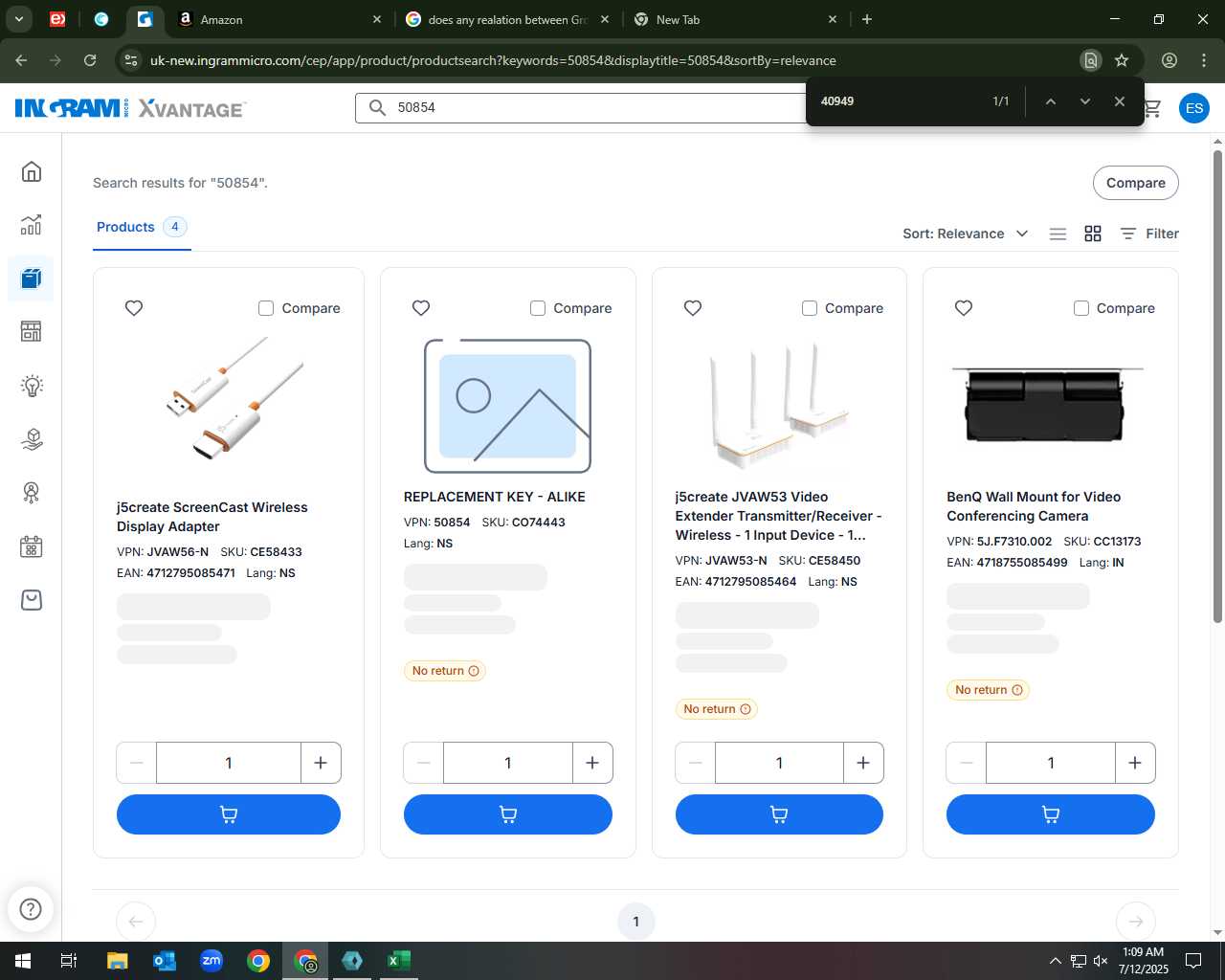Viewport: 1225px width, 980px height.
Task: Increase quantity for ScreenCast Wireless Display Adapter
Action: coord(321,763)
